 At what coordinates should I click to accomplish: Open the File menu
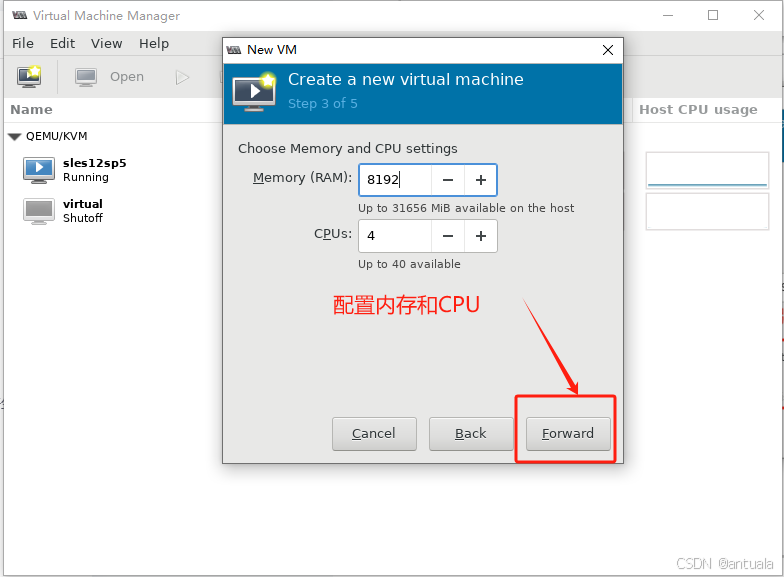(x=23, y=44)
